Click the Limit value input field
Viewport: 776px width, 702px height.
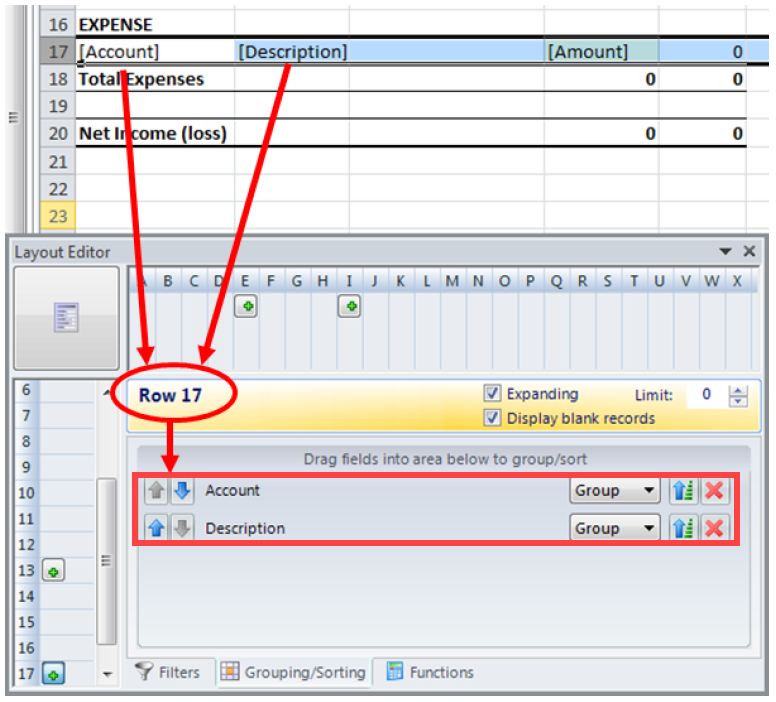point(706,395)
